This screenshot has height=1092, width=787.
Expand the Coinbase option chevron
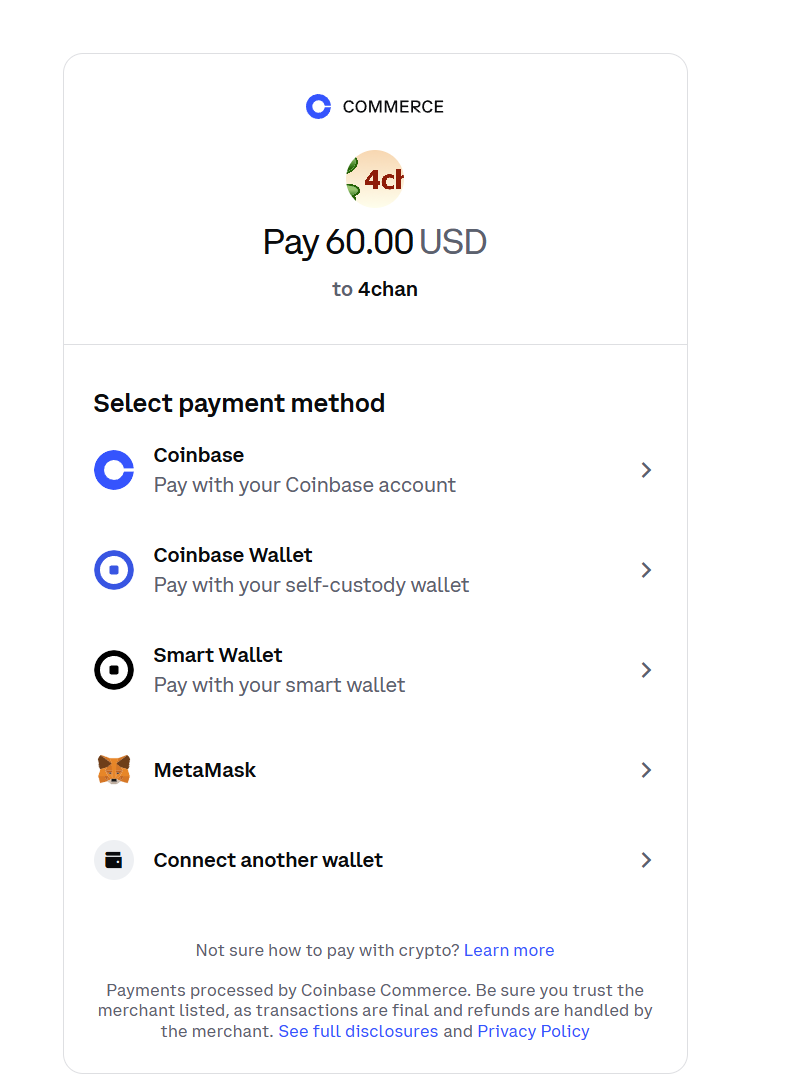646,470
